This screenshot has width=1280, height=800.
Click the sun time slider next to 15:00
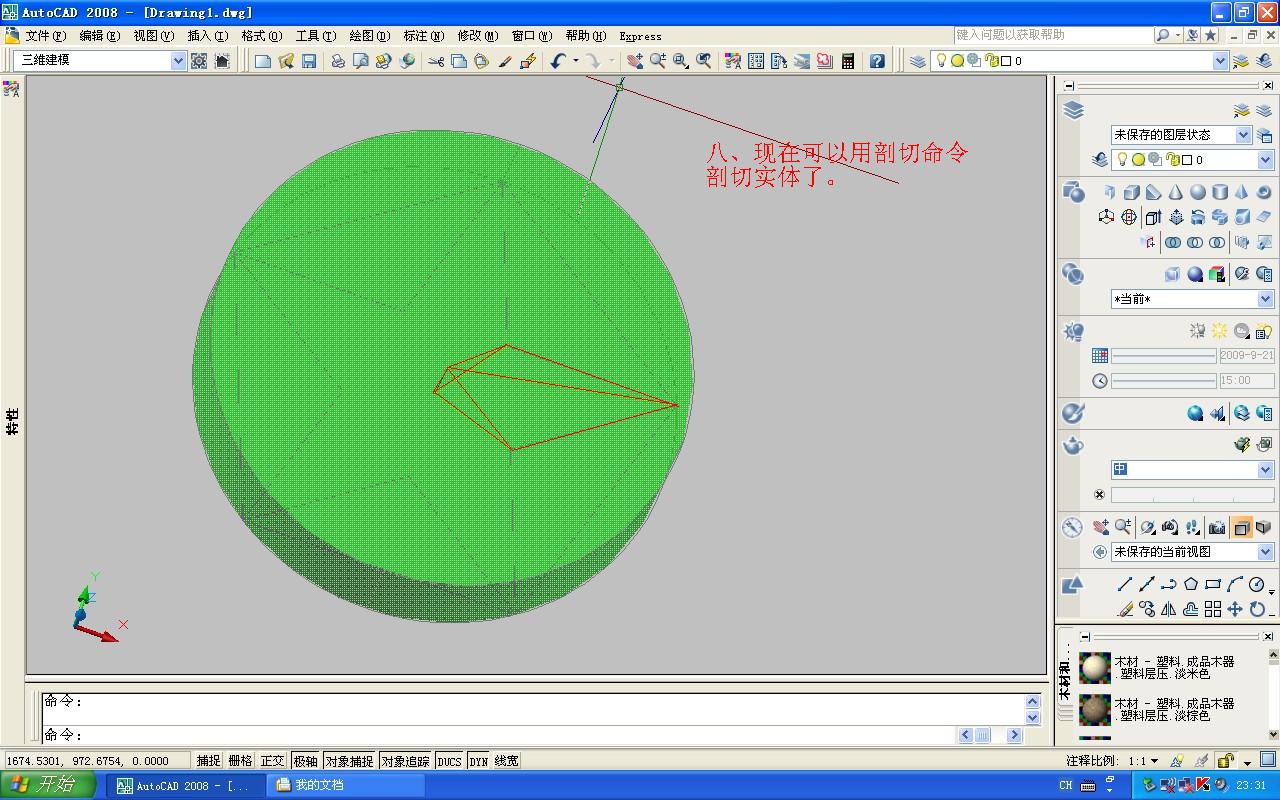[1164, 381]
